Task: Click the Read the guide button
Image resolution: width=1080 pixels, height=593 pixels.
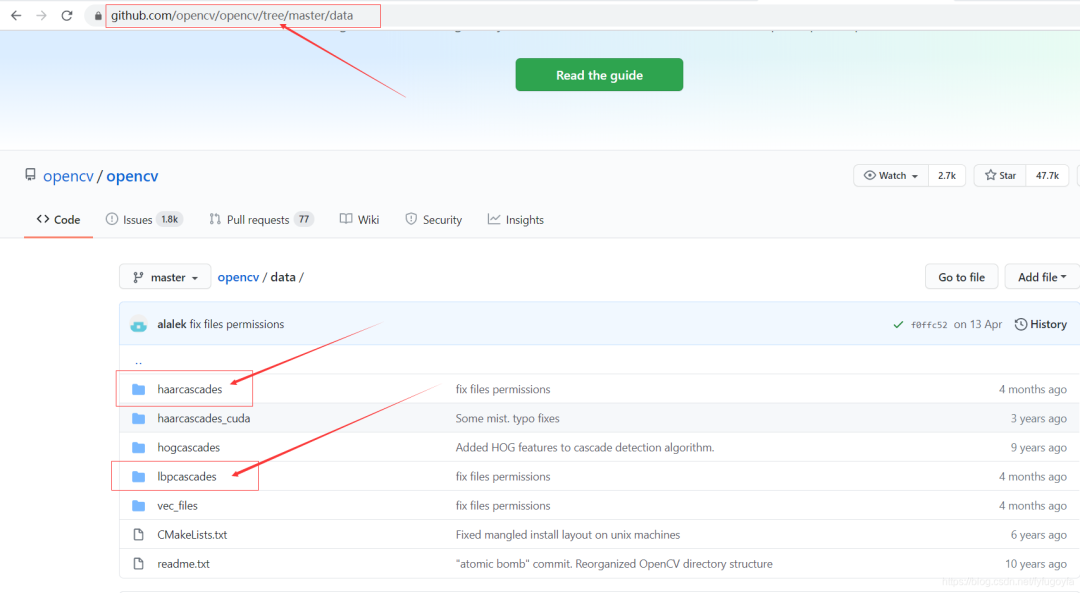Action: [x=599, y=74]
